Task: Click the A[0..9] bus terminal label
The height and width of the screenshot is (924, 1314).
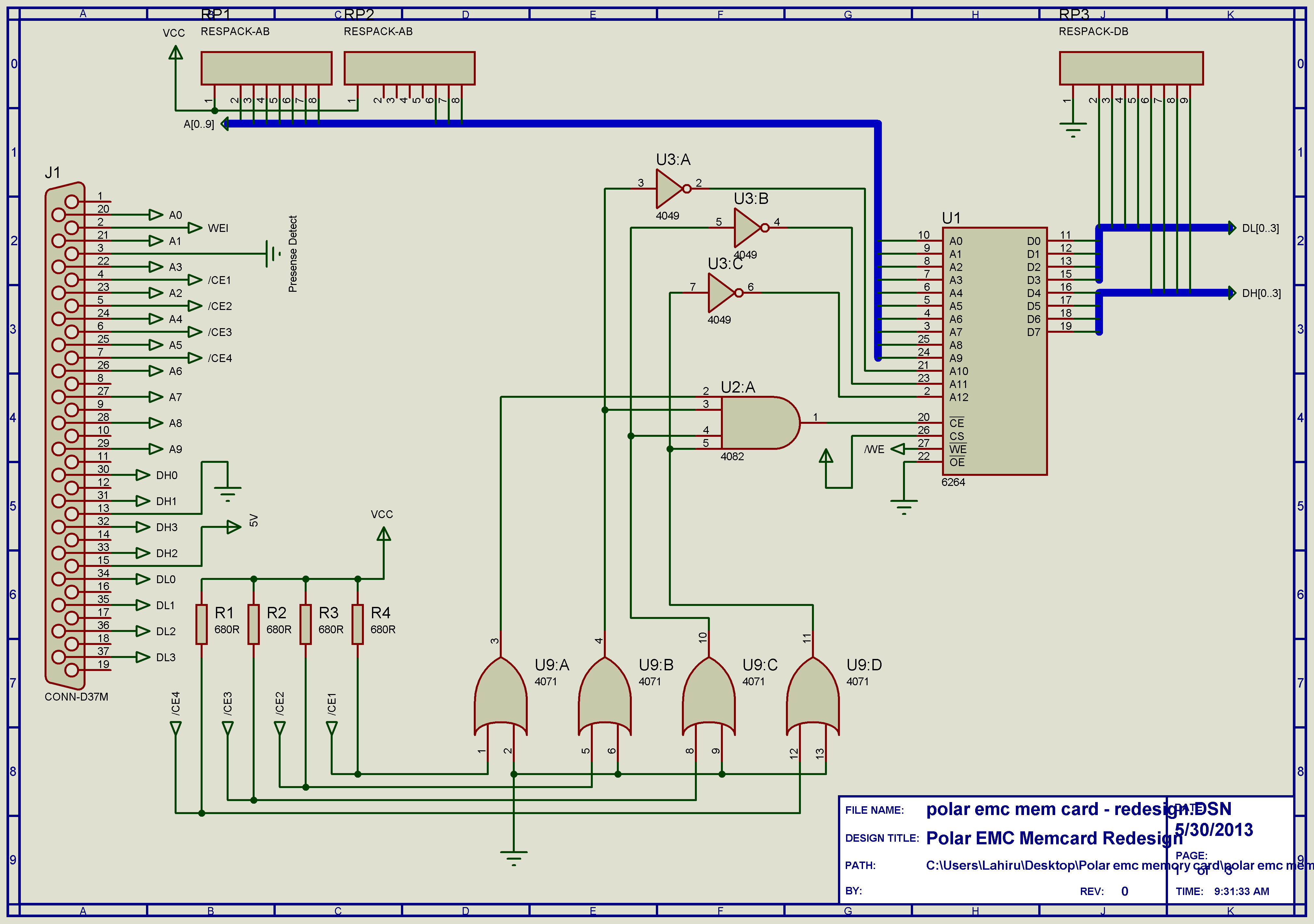Action: pyautogui.click(x=199, y=124)
